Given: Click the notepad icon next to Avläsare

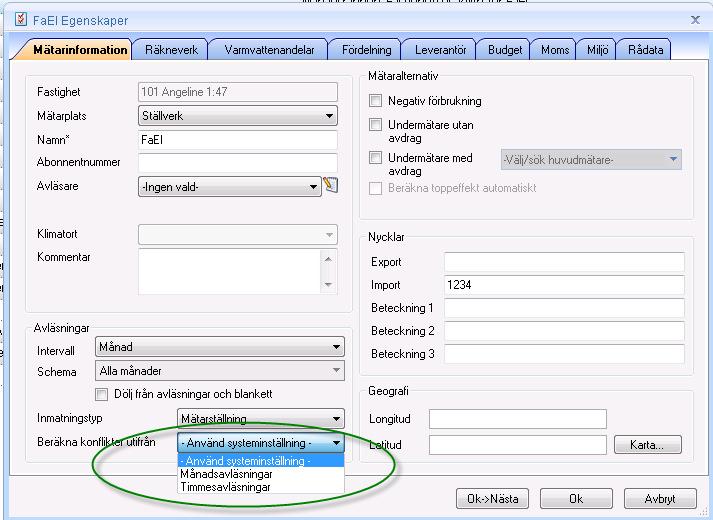Looking at the screenshot, I should click(331, 185).
